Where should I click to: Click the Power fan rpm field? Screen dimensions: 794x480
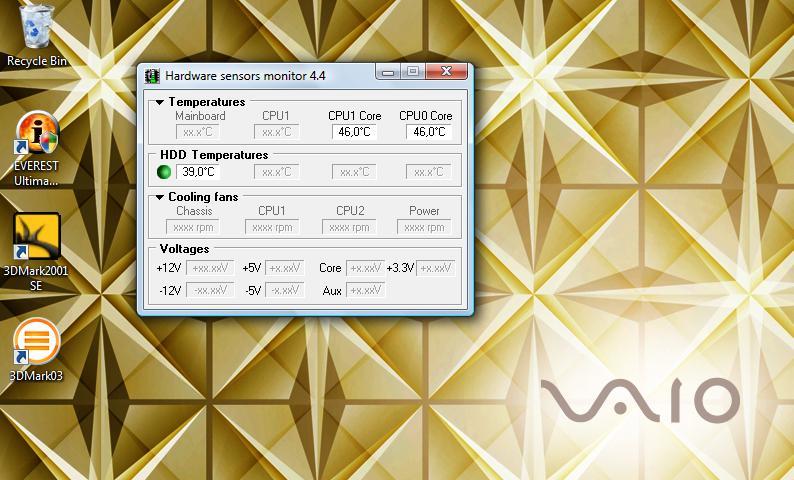coord(424,227)
